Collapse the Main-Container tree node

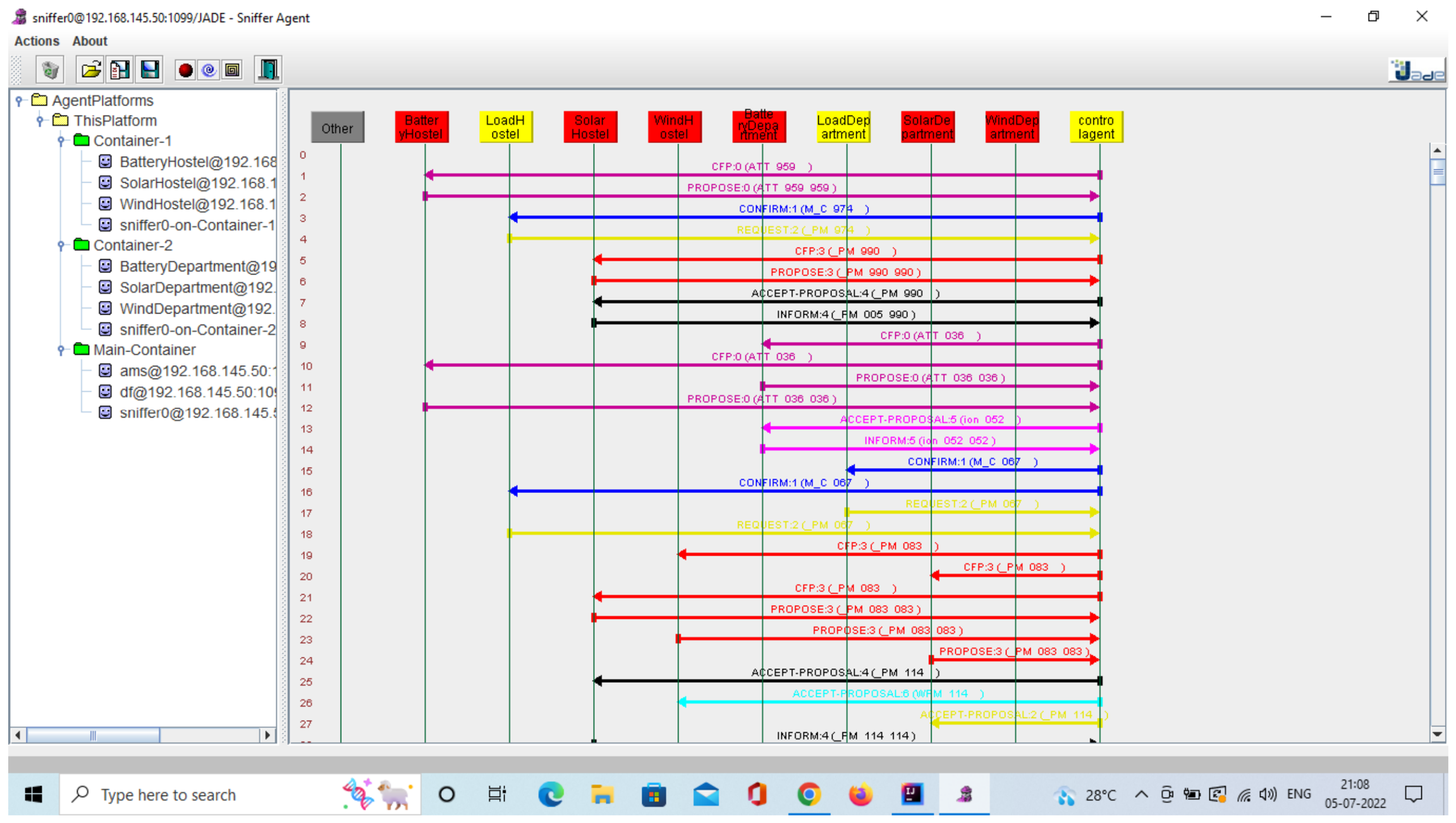click(x=61, y=350)
